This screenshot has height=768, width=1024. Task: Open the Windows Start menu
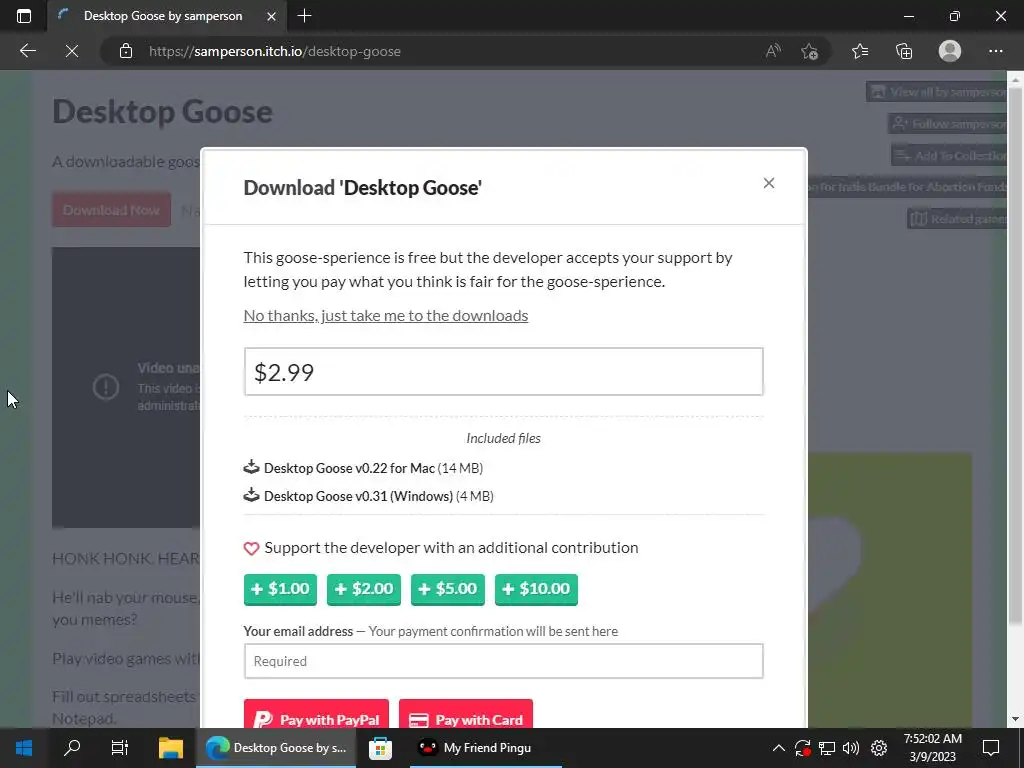point(24,748)
